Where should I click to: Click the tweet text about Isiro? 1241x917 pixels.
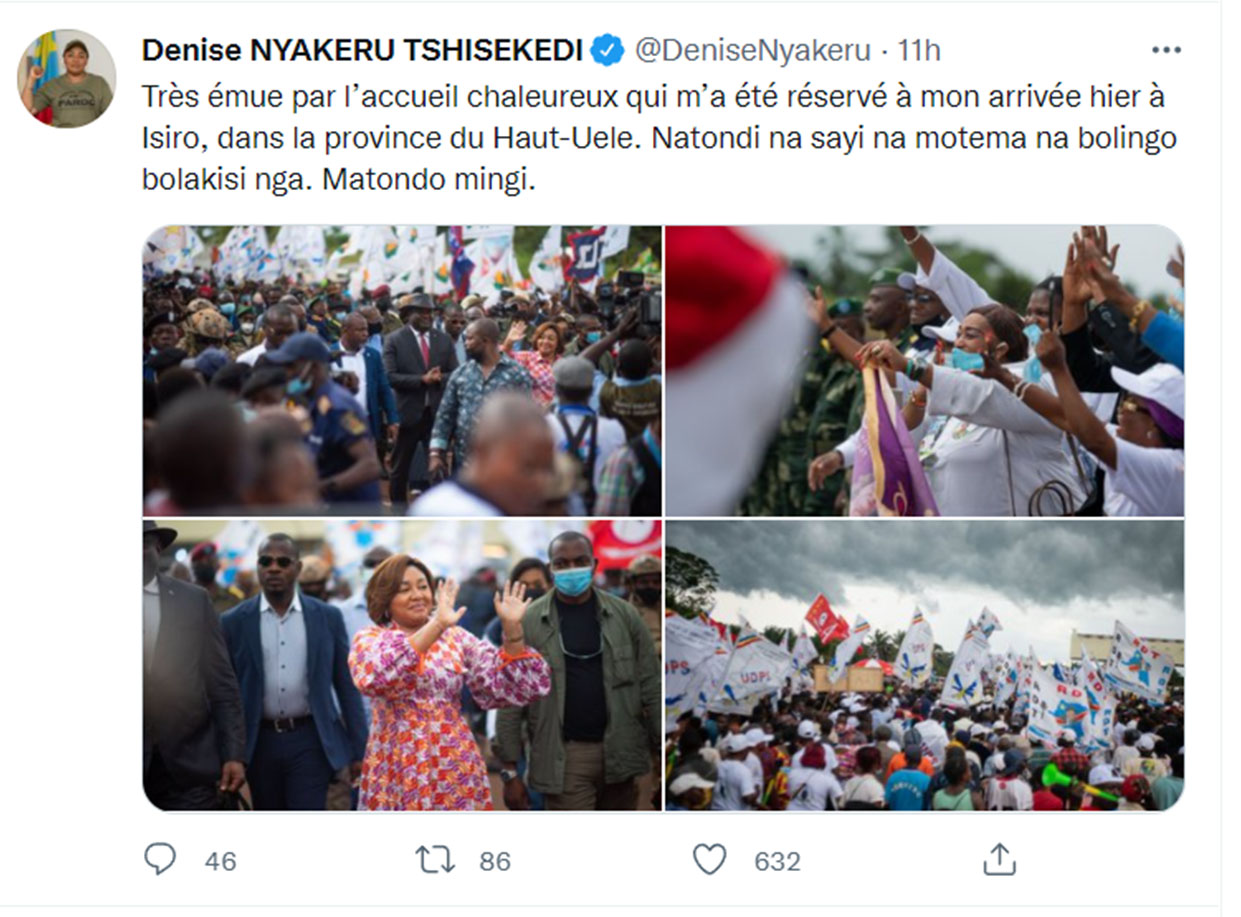pyautogui.click(x=660, y=140)
